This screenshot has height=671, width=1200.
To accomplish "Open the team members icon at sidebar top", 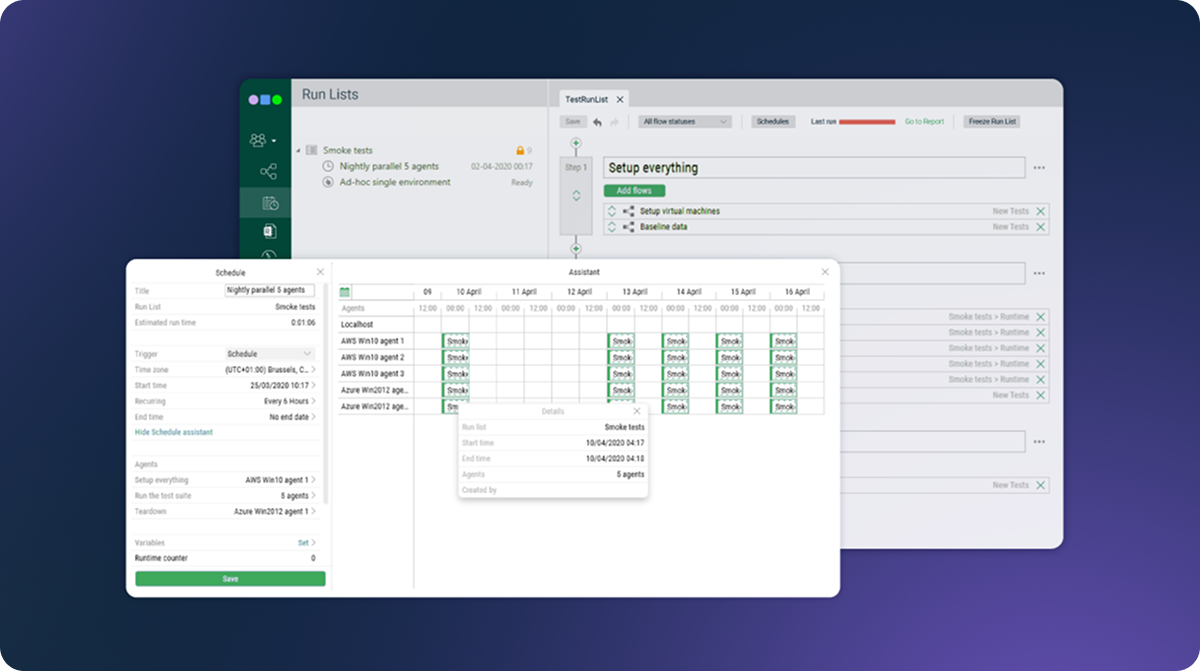I will tap(257, 140).
